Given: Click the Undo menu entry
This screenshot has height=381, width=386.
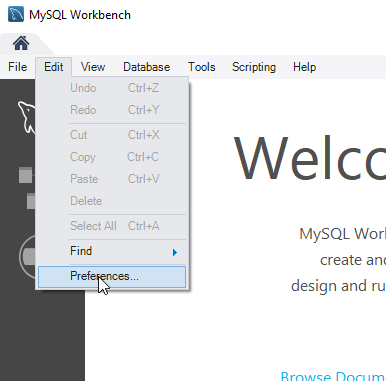Looking at the screenshot, I should (x=112, y=88).
